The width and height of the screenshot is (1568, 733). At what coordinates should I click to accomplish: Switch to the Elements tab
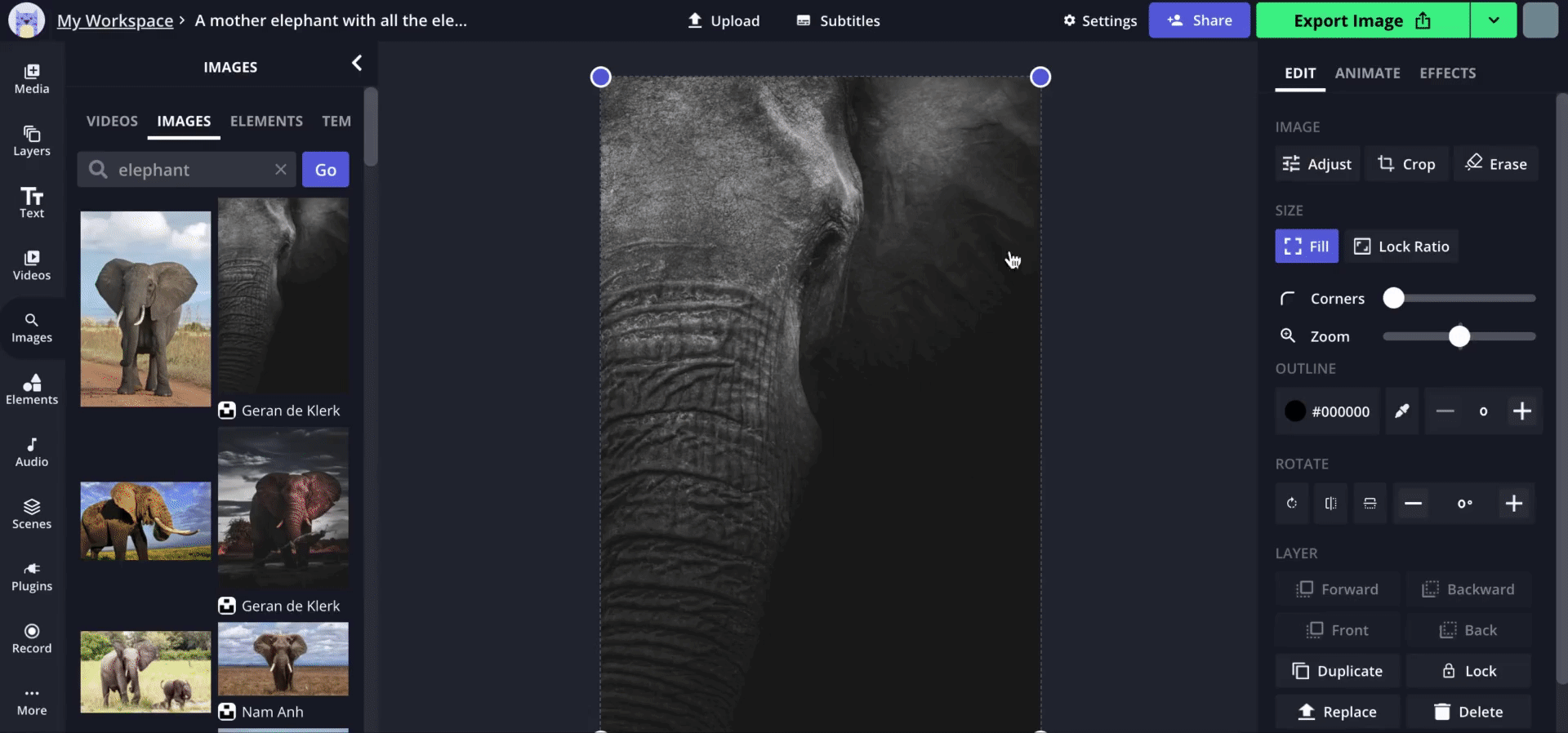click(x=266, y=122)
